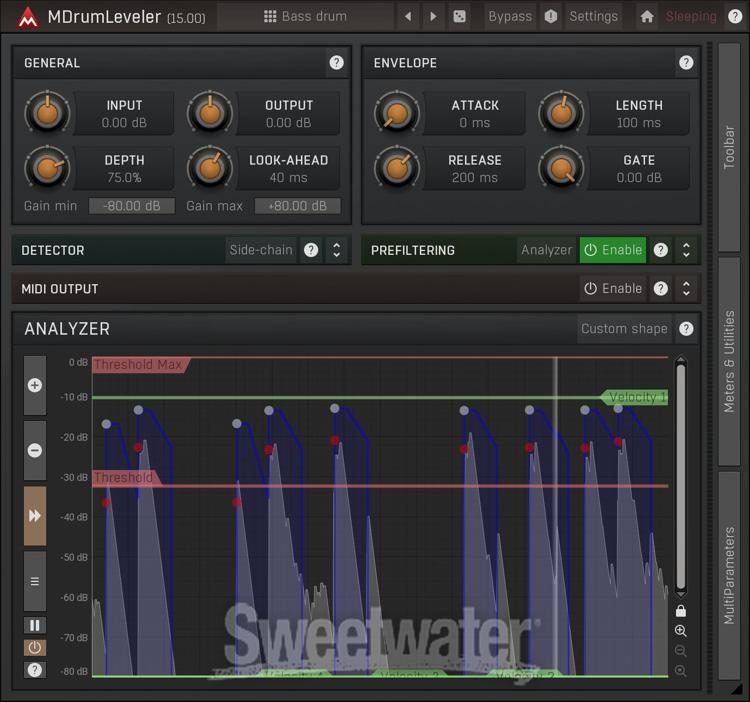Open the Settings menu
The height and width of the screenshot is (702, 750).
tap(593, 16)
